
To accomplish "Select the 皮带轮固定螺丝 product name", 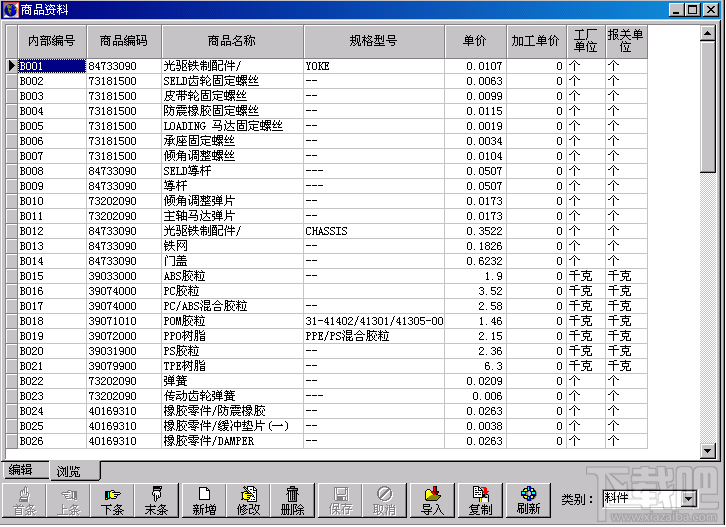I will click(232, 96).
